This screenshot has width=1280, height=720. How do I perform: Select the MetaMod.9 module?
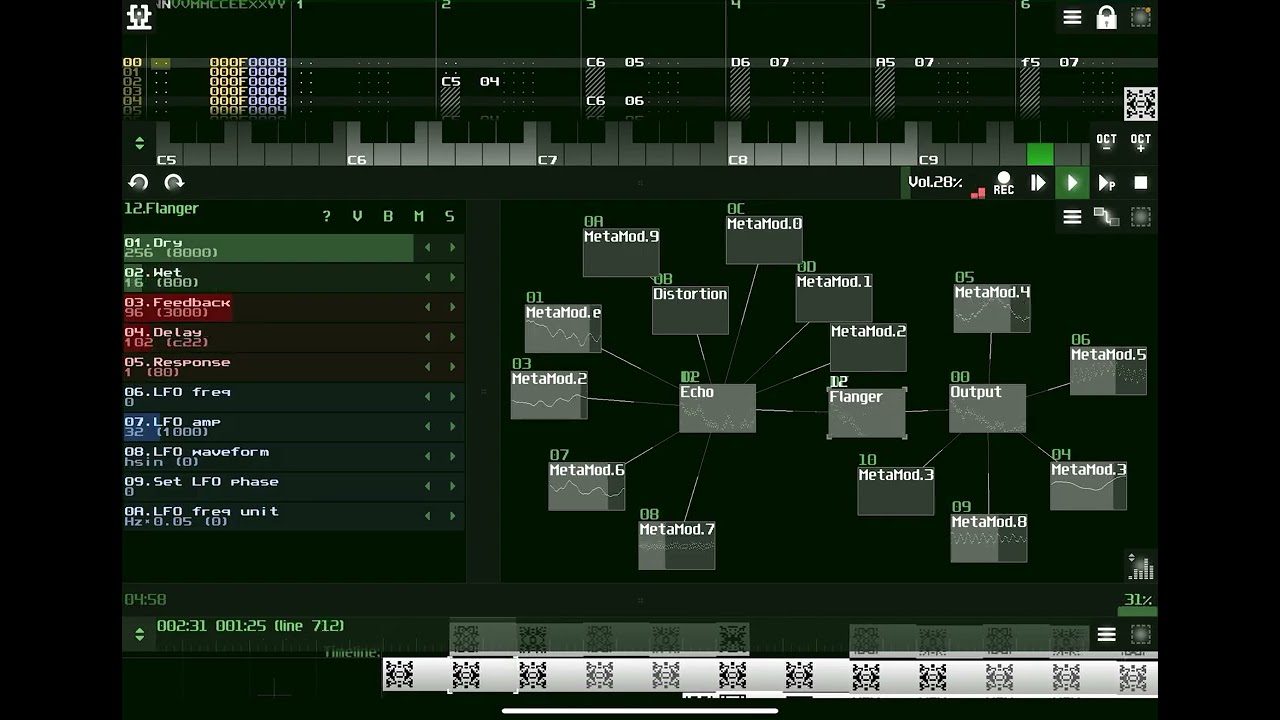coord(621,252)
